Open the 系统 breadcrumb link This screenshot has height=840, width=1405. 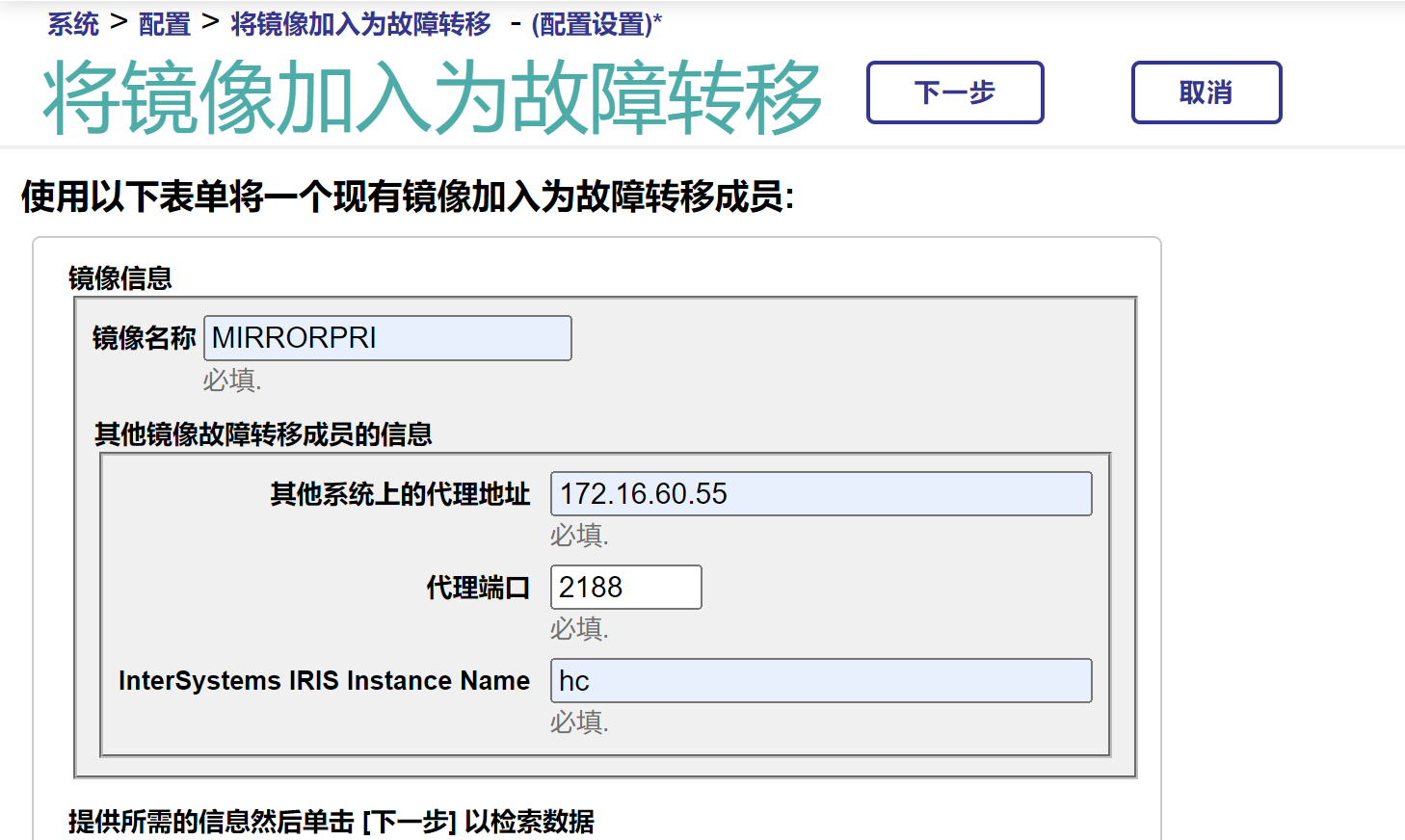coord(73,24)
